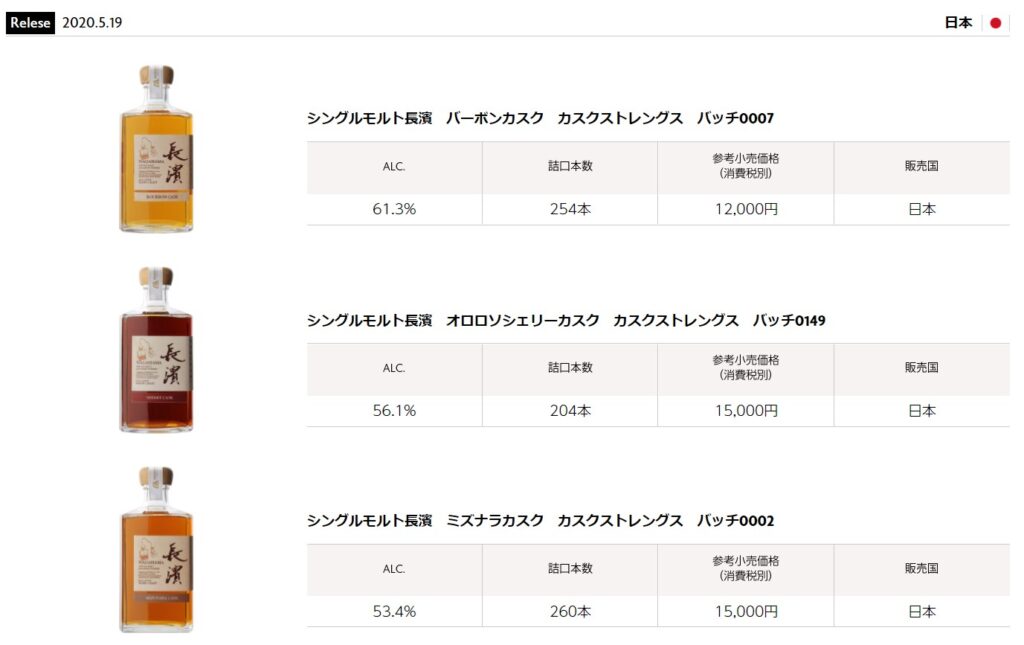Select the 12,000円 price cell
Screen dimensions: 1024x645
(746, 209)
